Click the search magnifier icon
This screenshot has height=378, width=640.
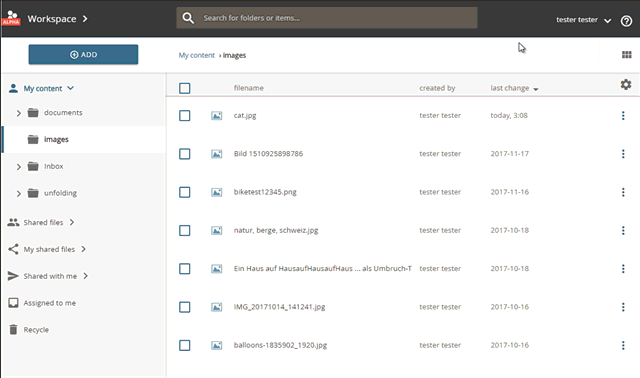(x=188, y=18)
